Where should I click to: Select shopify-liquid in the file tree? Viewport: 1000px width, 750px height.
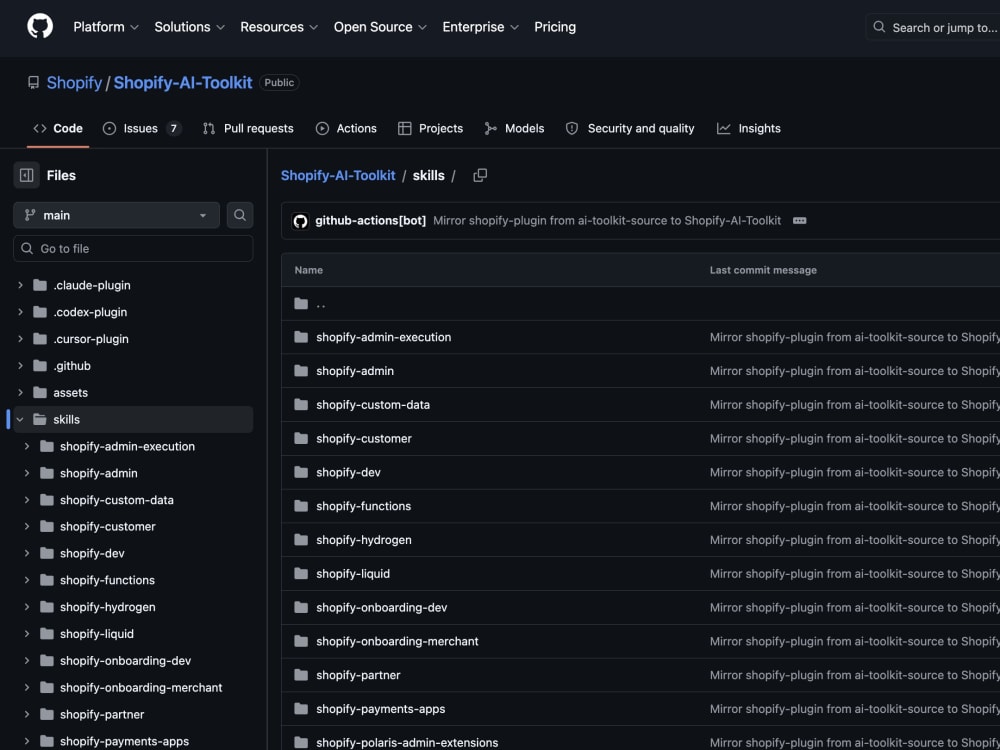(97, 634)
